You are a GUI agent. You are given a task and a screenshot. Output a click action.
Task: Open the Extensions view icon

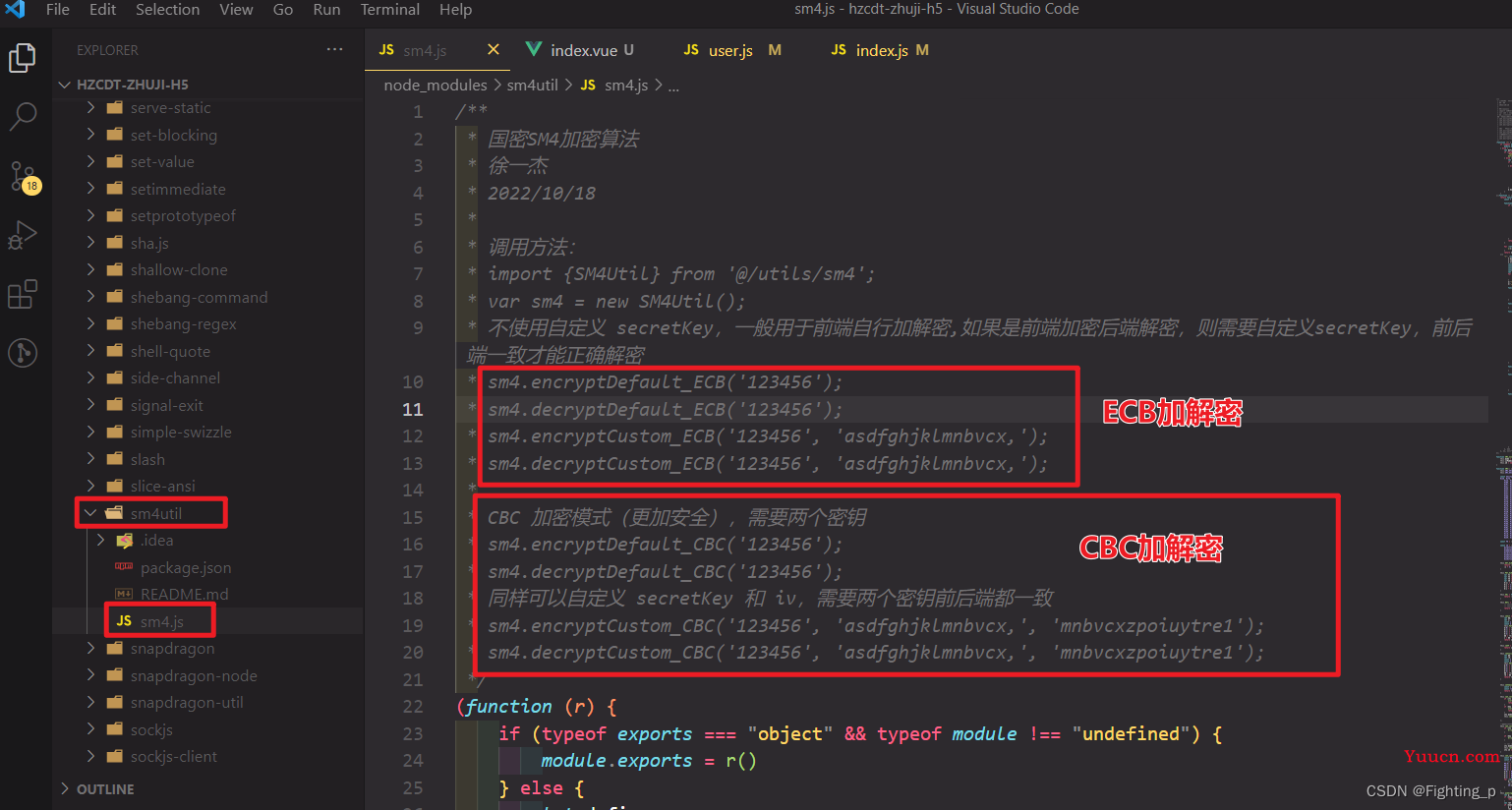(x=22, y=294)
